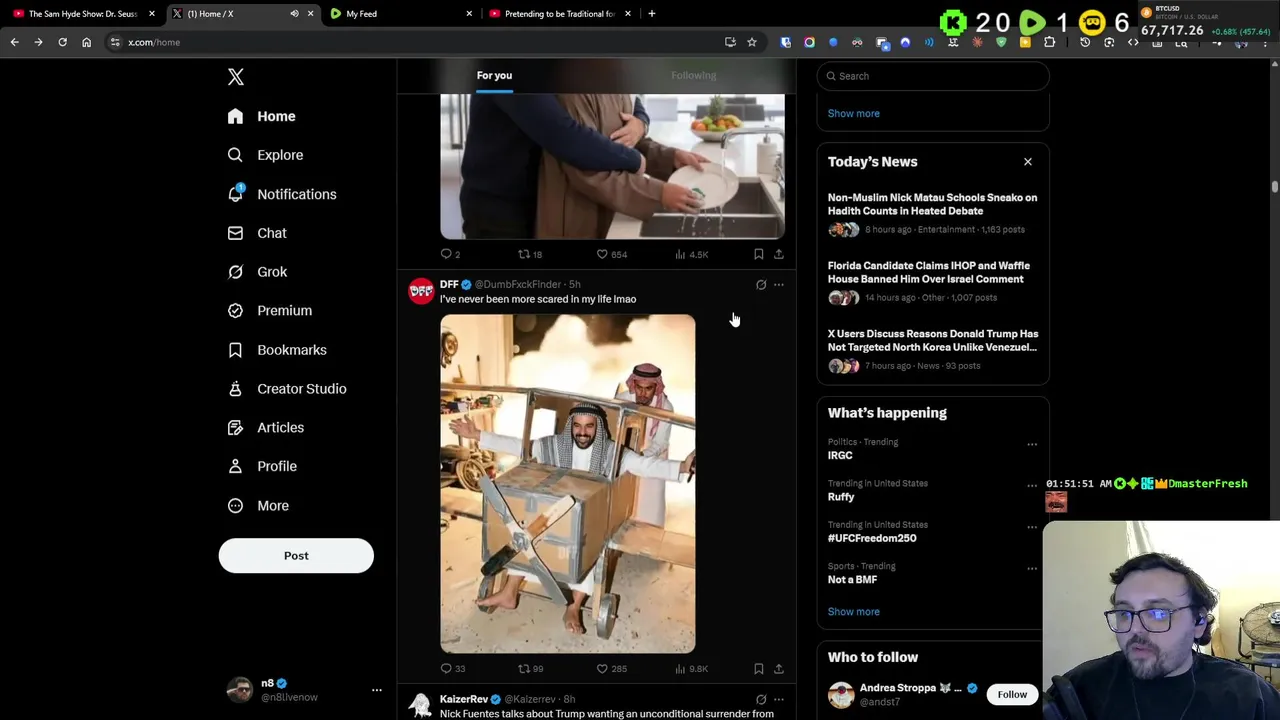This screenshot has height=720, width=1280.
Task: Open the KaizerRev profile avatar
Action: (421, 706)
